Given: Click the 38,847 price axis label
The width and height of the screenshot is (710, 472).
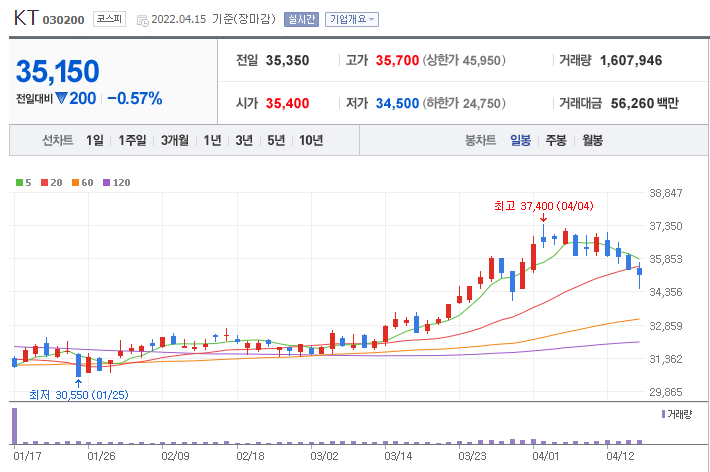Looking at the screenshot, I should tap(666, 193).
